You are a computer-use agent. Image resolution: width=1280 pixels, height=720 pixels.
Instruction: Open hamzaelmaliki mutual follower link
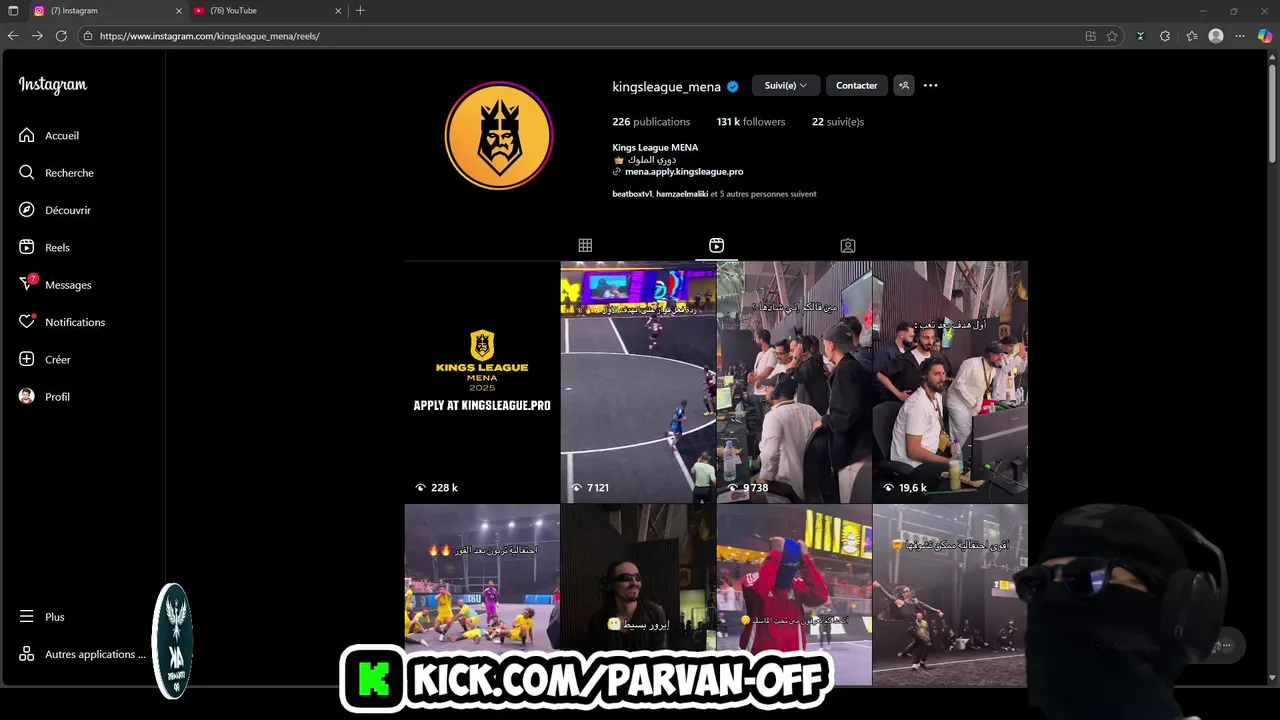point(682,194)
